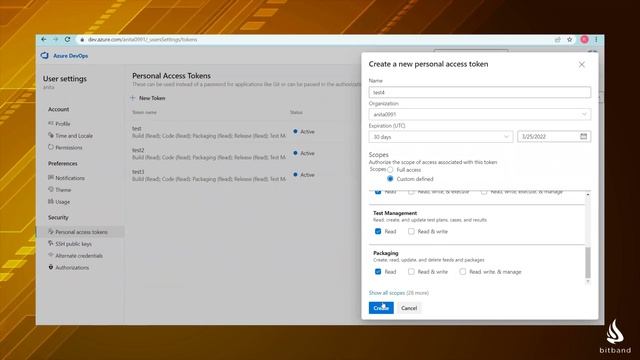Click the Usage icon
This screenshot has height=360, width=640.
[51, 201]
